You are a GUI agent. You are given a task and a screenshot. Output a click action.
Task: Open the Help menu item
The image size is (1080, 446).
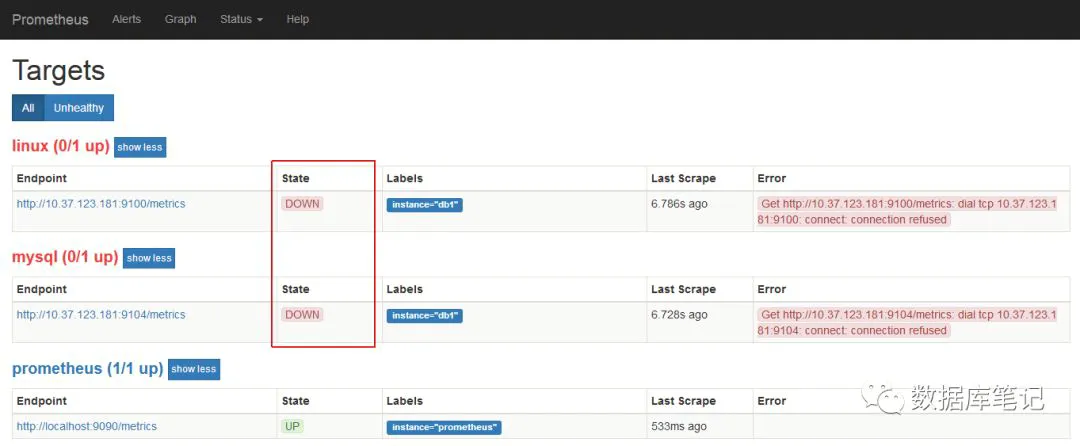(x=298, y=19)
